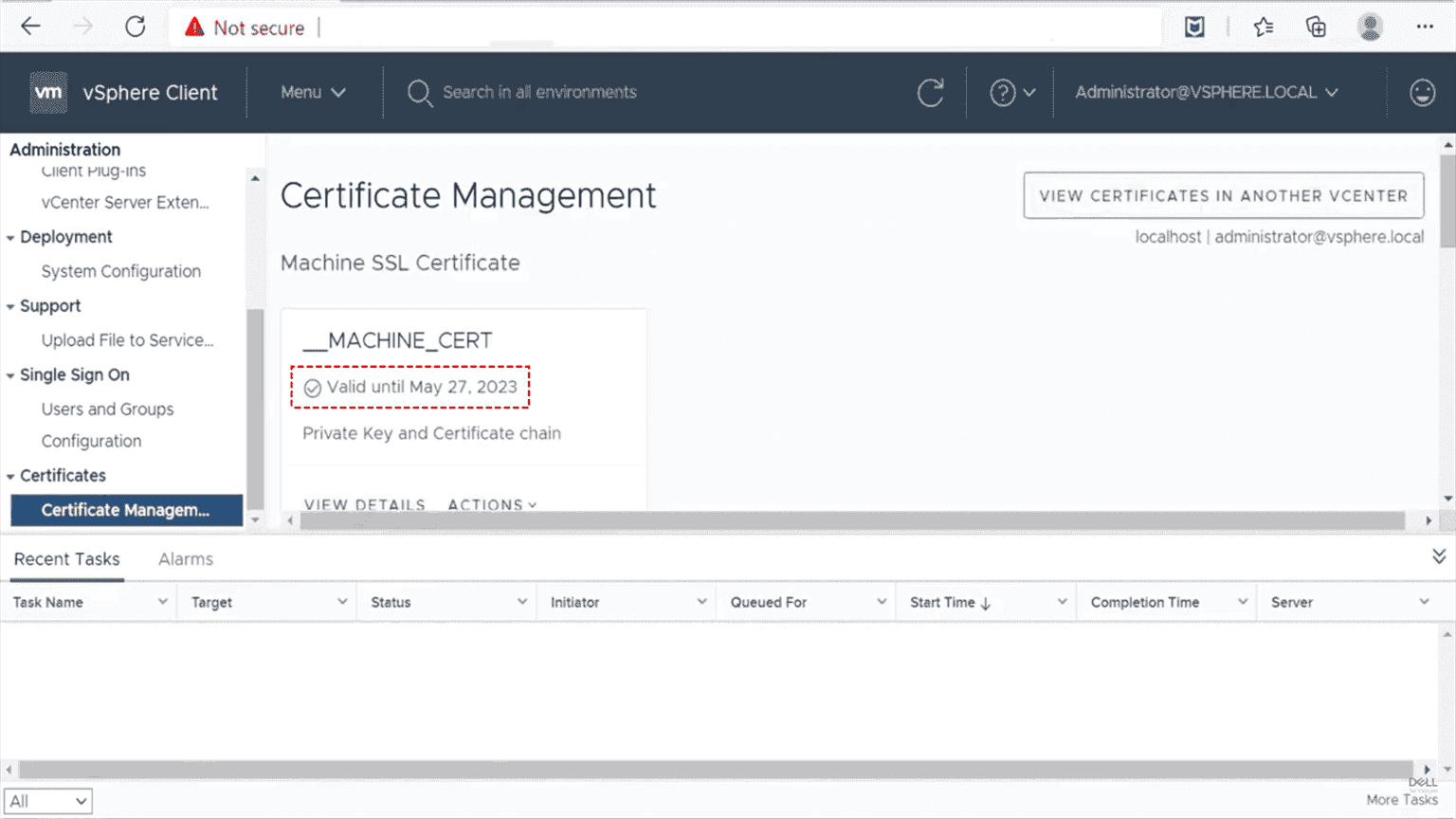Image resolution: width=1456 pixels, height=819 pixels.
Task: Collapse Recent Tasks panel with double chevron
Action: tap(1438, 557)
